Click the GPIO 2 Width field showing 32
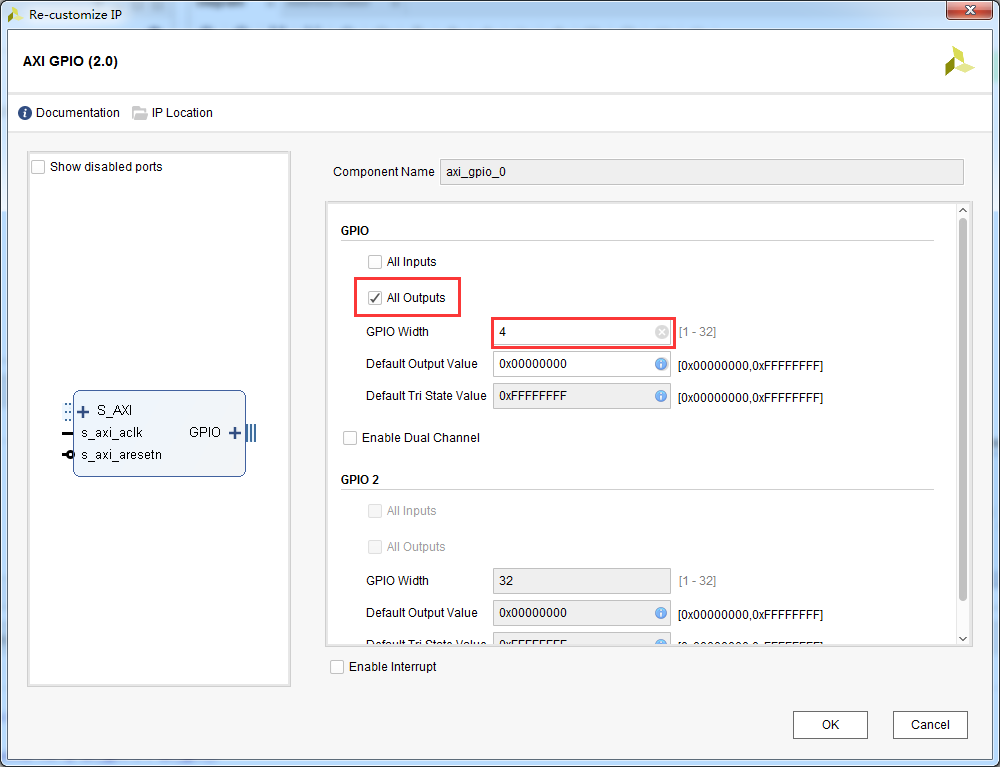Screen dimensions: 1000x767 click(582, 581)
